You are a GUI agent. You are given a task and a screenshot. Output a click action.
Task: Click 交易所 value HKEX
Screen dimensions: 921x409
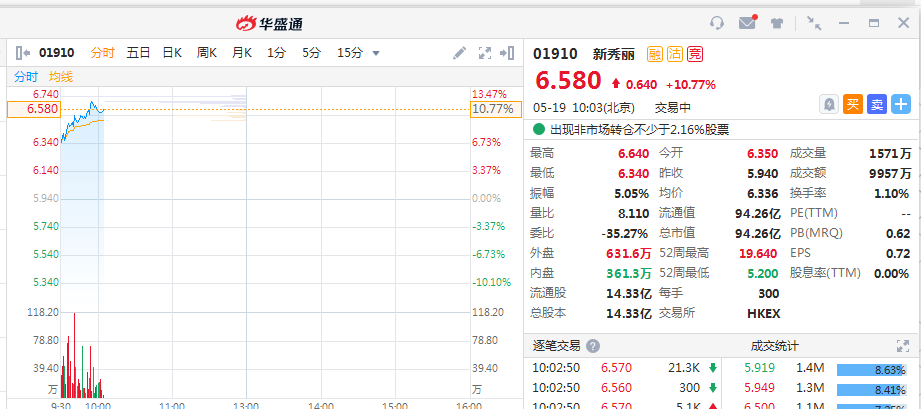pos(764,313)
